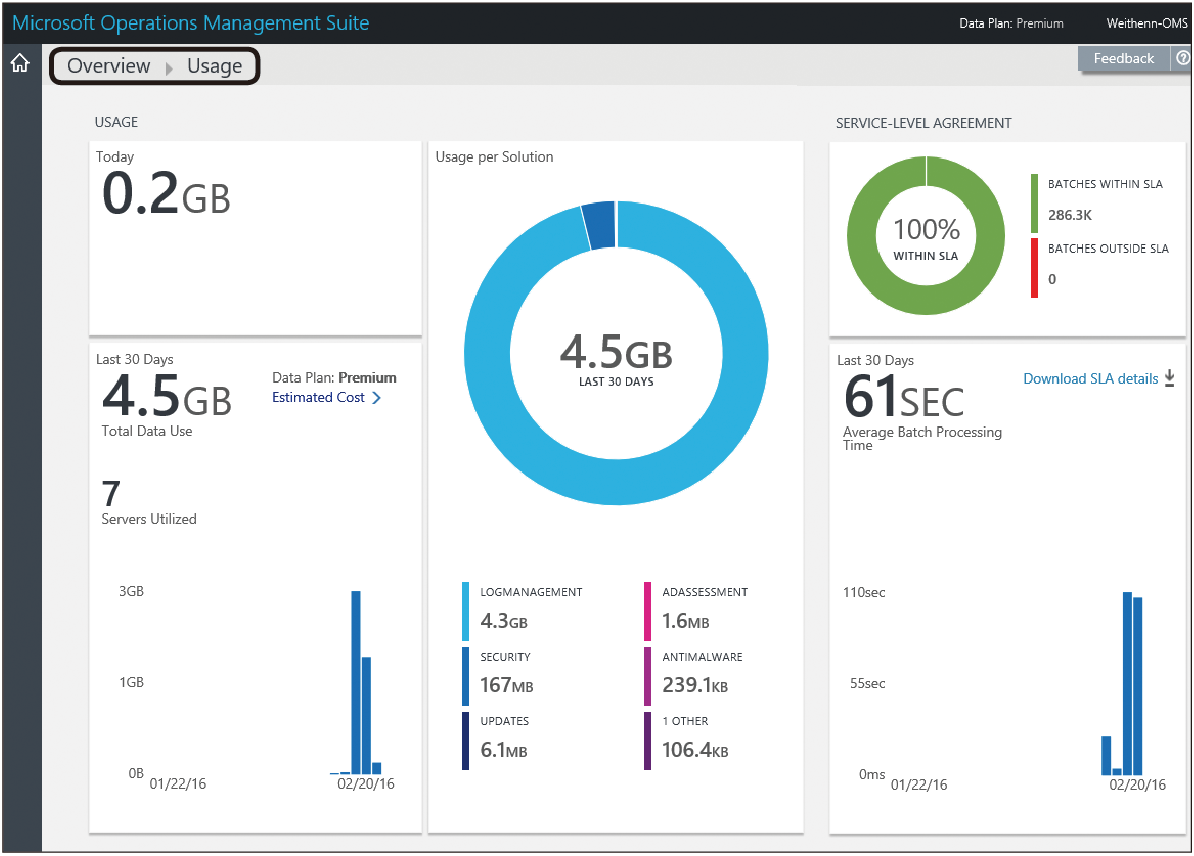Click the small dark blue donut segment
Image resolution: width=1194 pixels, height=856 pixels.
pos(599,225)
